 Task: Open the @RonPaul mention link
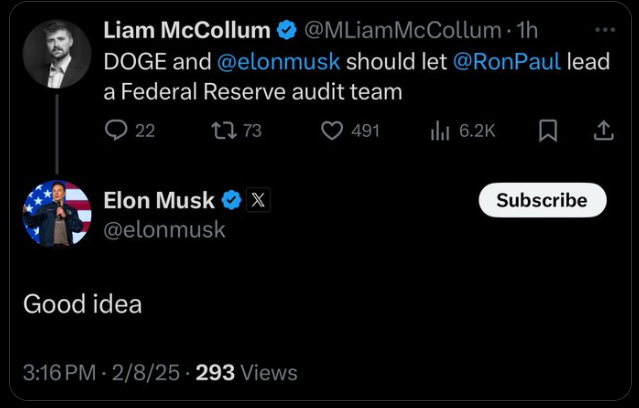pos(505,61)
